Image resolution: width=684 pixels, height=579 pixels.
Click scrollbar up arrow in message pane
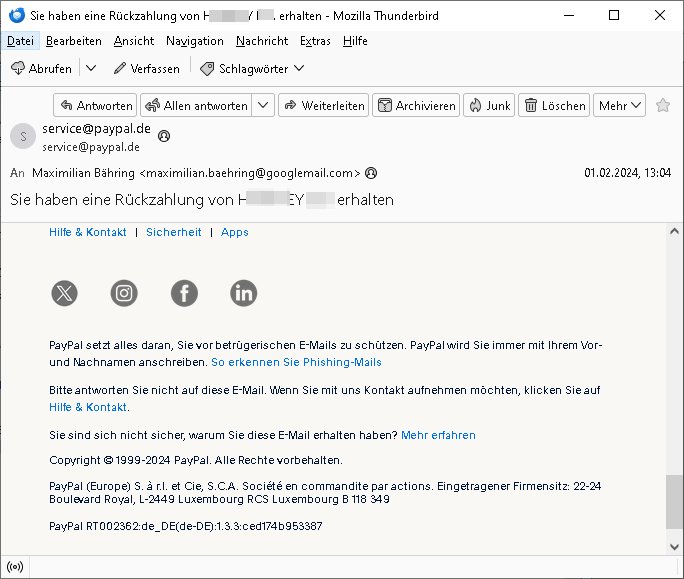674,231
